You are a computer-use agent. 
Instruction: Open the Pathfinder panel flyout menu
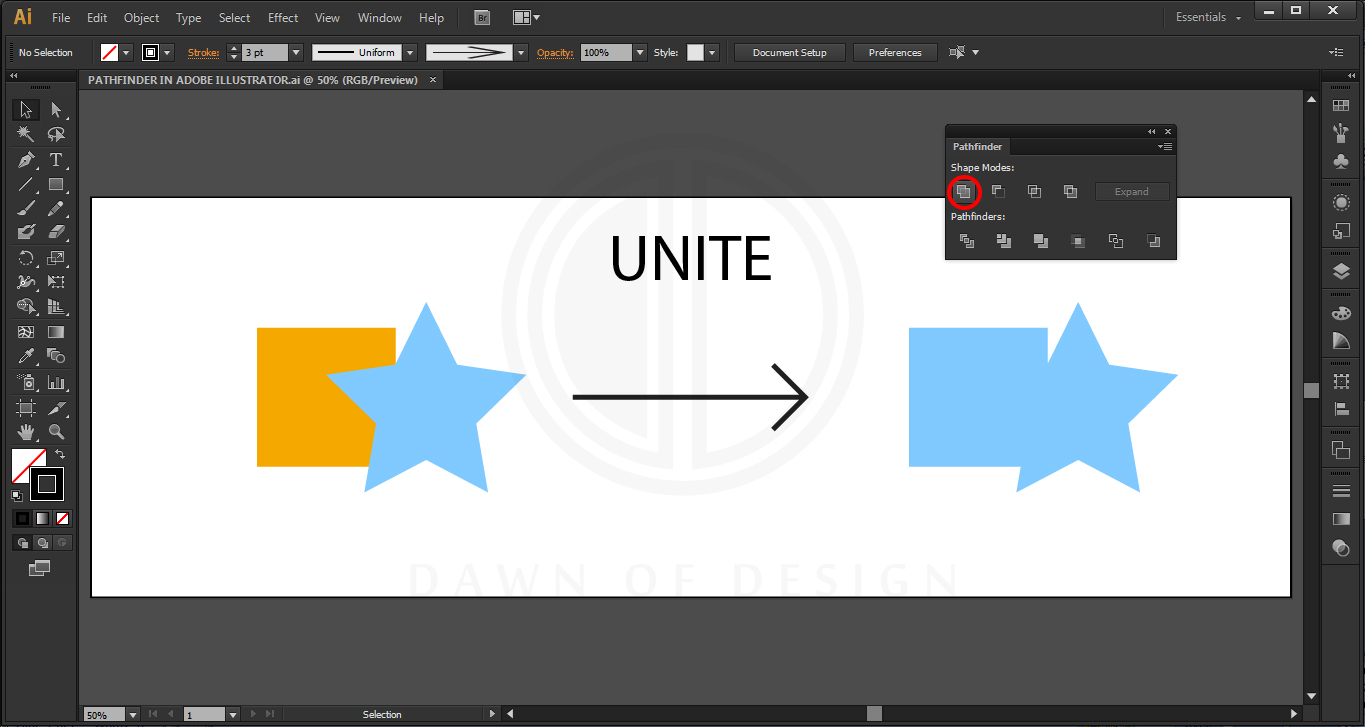tap(1164, 146)
